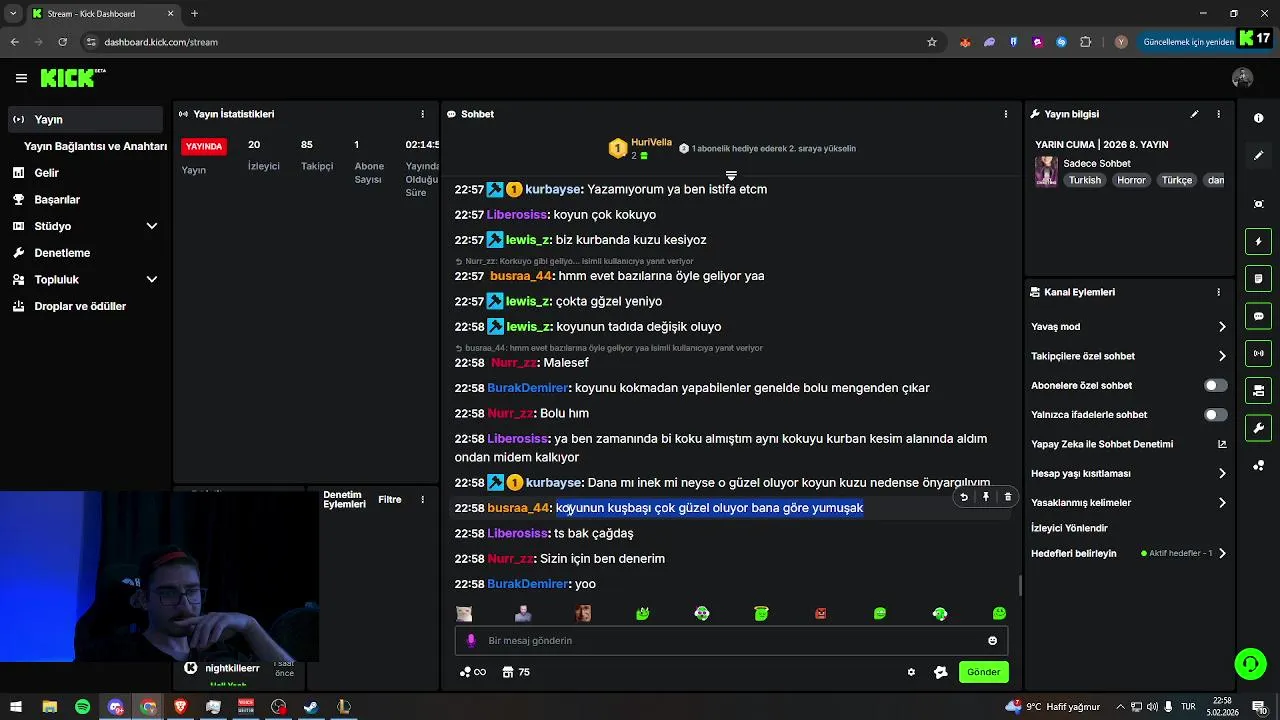This screenshot has width=1280, height=720.
Task: Insert the cat emote from the emote row
Action: click(464, 613)
